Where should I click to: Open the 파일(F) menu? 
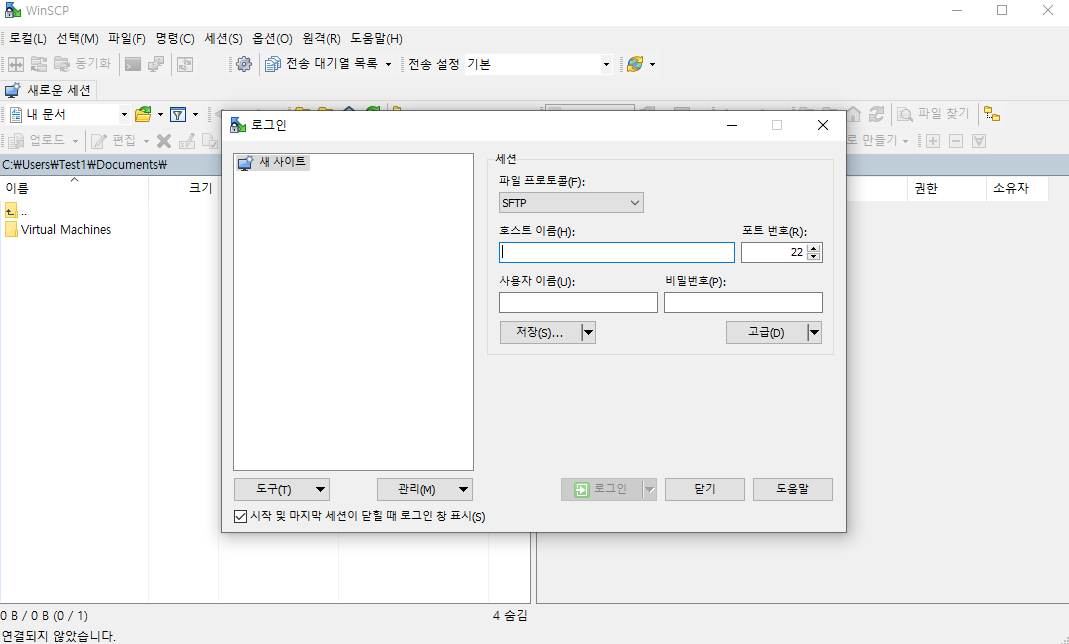pyautogui.click(x=127, y=39)
